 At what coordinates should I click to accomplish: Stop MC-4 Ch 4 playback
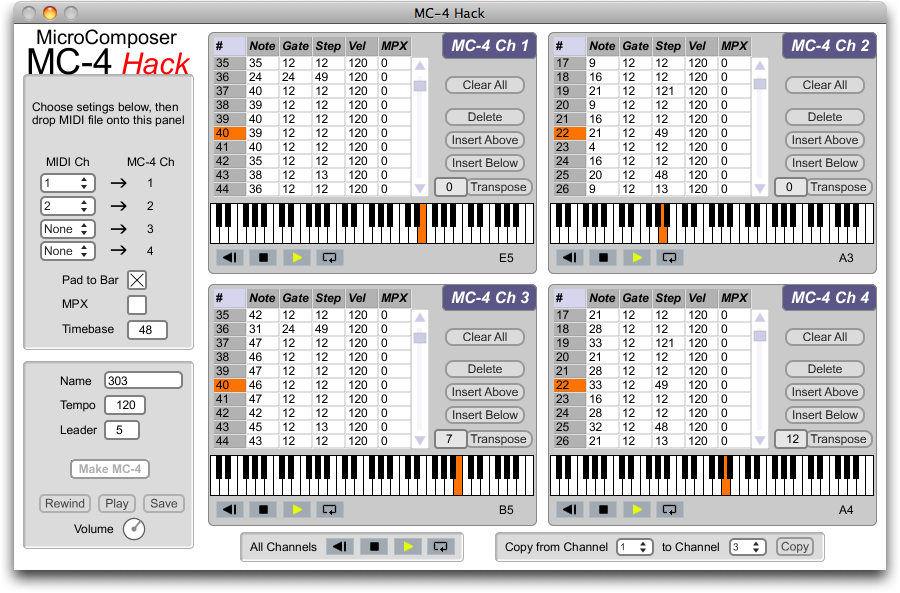[603, 510]
